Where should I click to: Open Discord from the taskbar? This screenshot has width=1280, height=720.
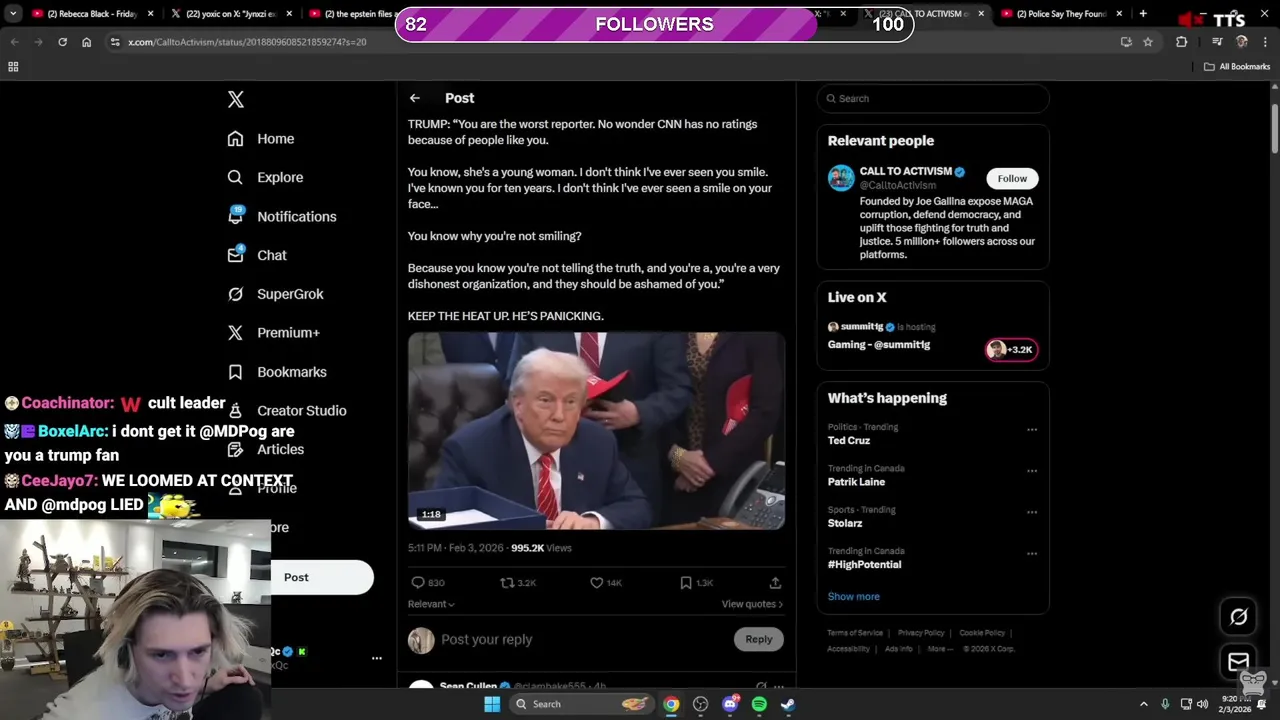pyautogui.click(x=730, y=704)
